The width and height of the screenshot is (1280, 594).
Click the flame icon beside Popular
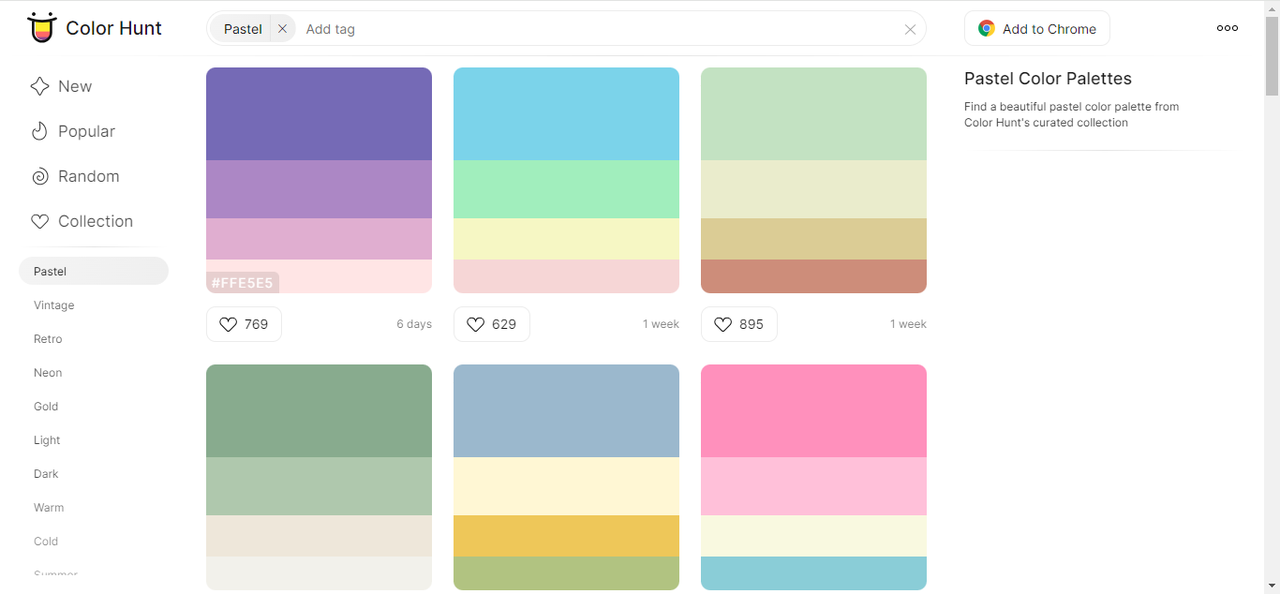[40, 132]
